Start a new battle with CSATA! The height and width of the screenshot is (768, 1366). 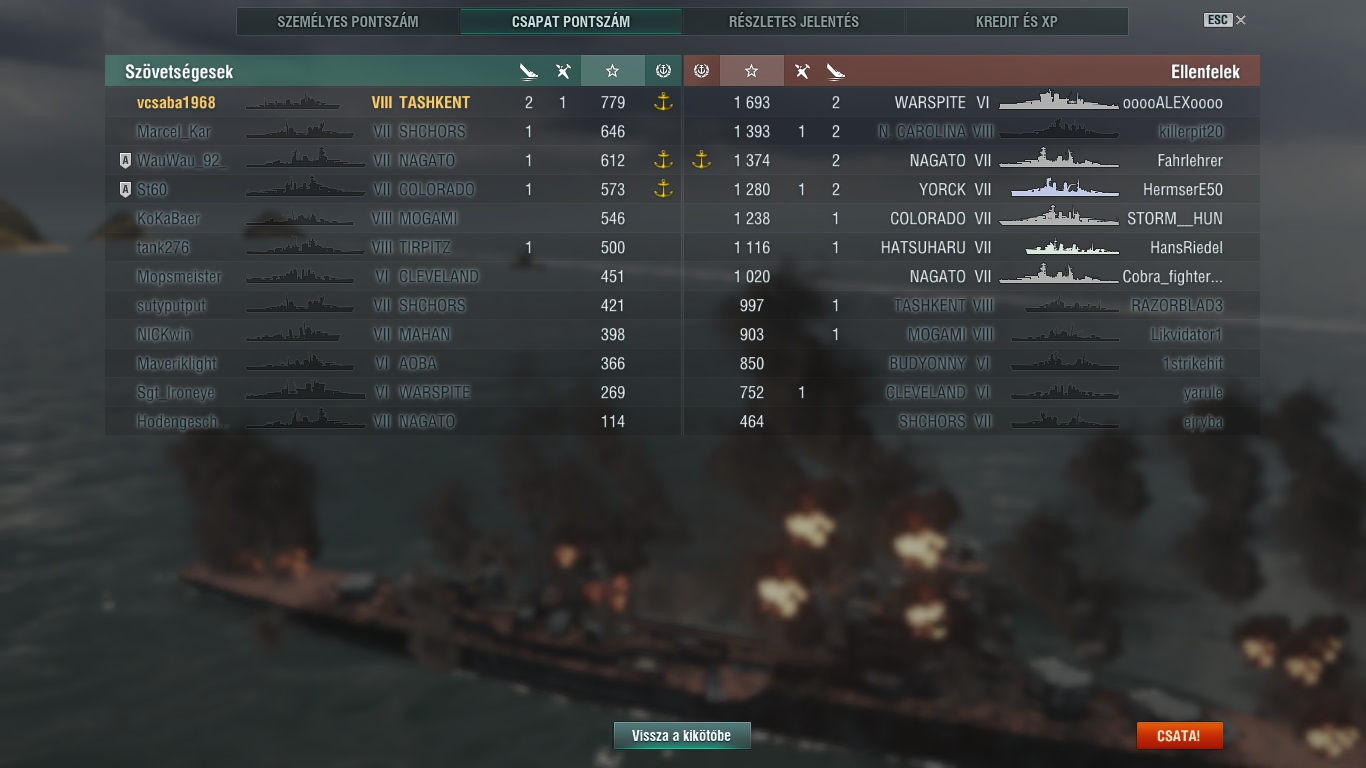coord(1179,736)
